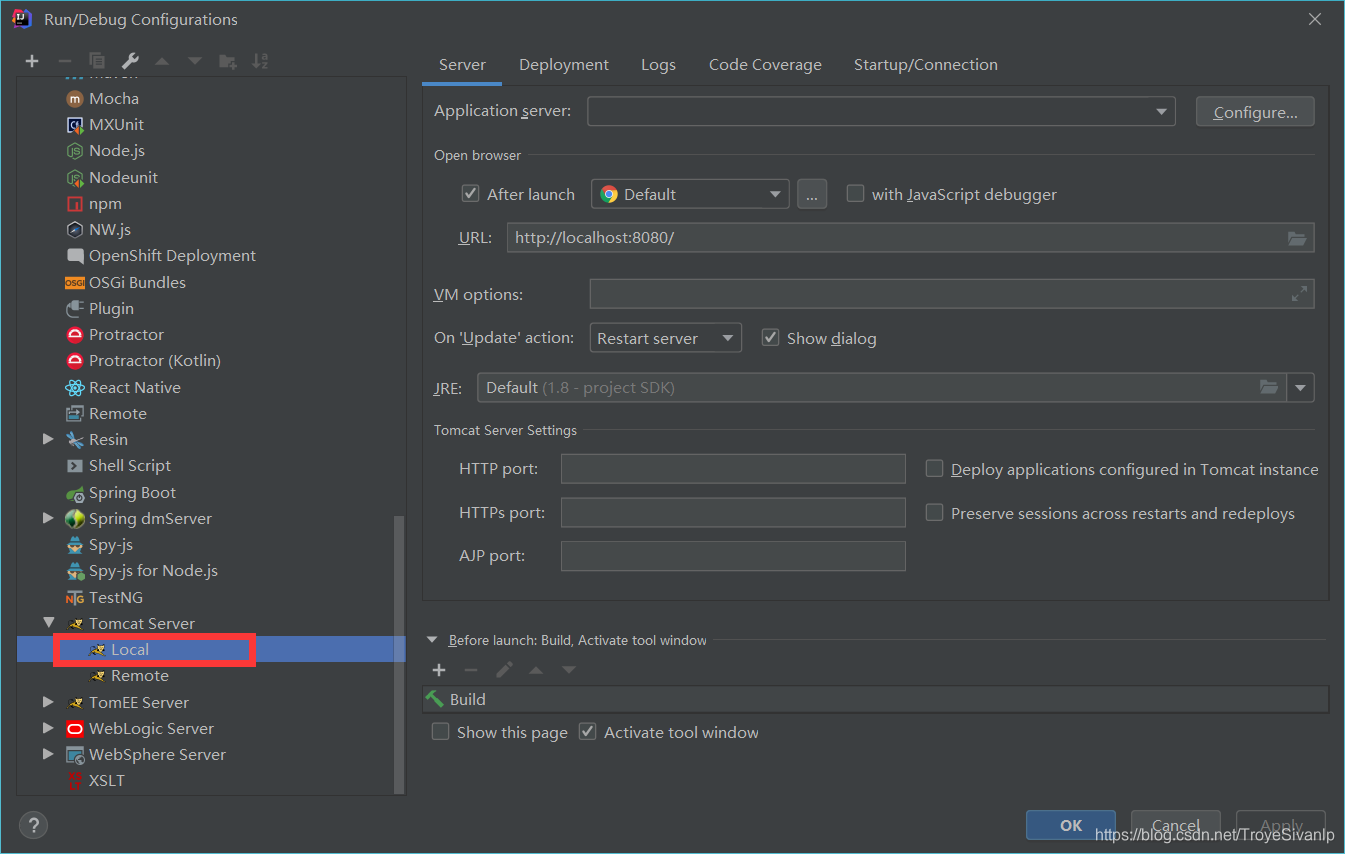Viewport: 1345px width, 854px height.
Task: Click the Remove configuration minus icon
Action: tap(64, 61)
